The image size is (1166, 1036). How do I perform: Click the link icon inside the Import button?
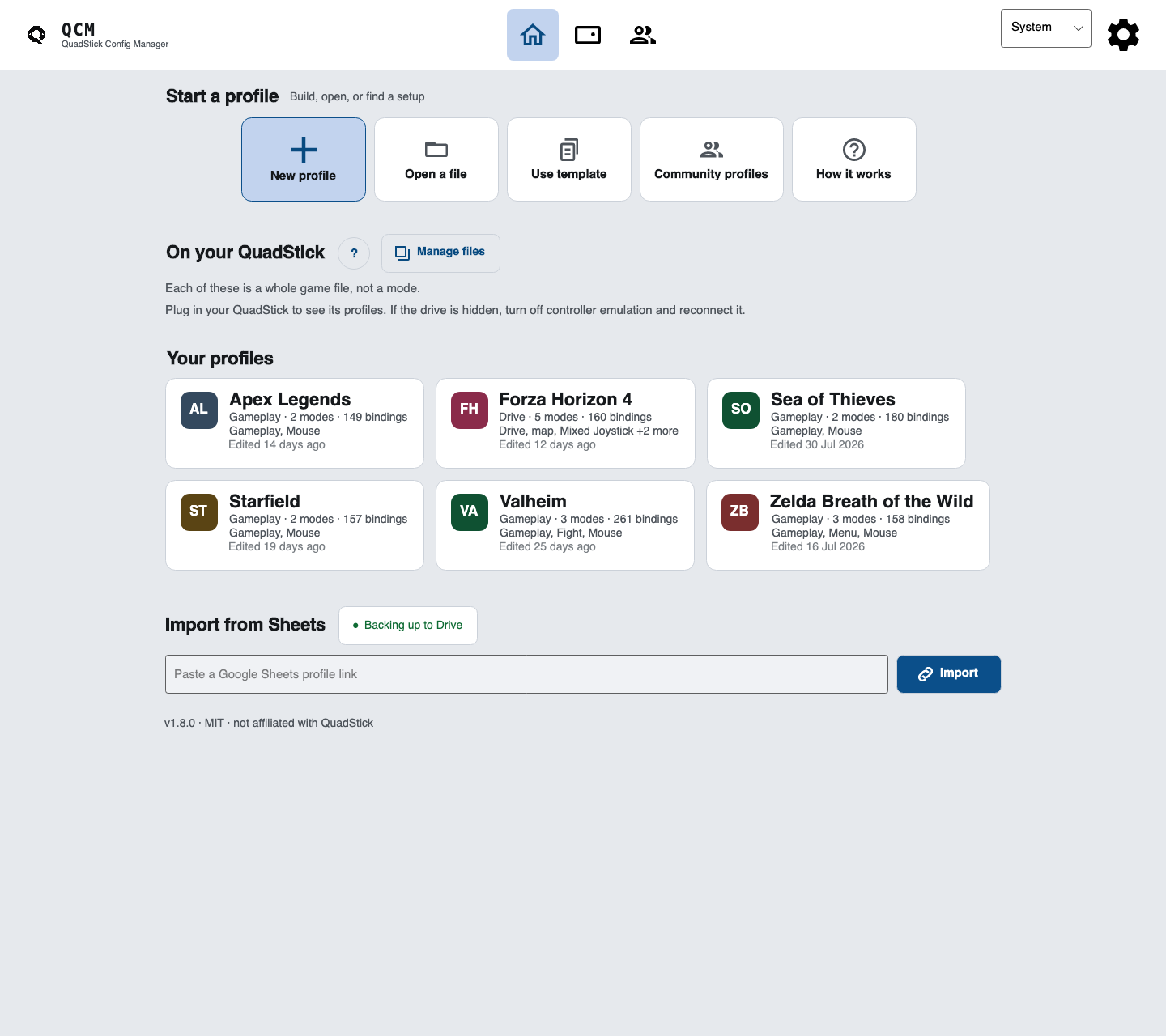point(926,674)
